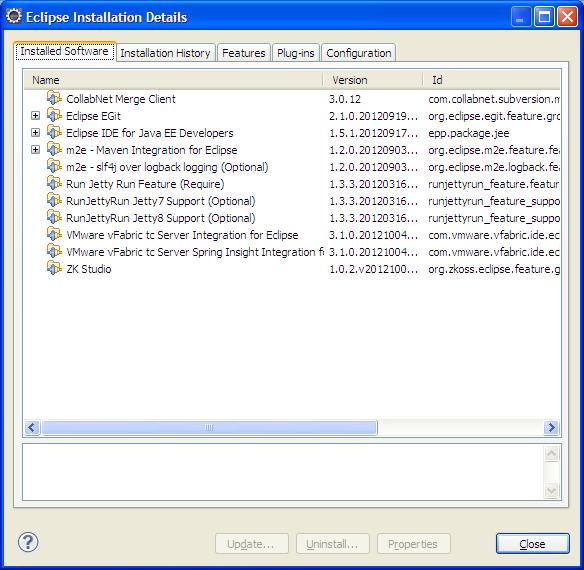Viewport: 584px width, 570px height.
Task: Click the m2e Maven Integration feature icon
Action: [x=54, y=150]
